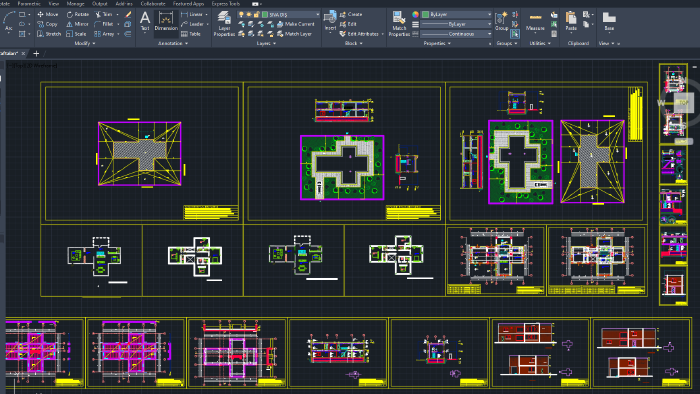Click the green layer color swatch
700x394 pixels.
265,15
